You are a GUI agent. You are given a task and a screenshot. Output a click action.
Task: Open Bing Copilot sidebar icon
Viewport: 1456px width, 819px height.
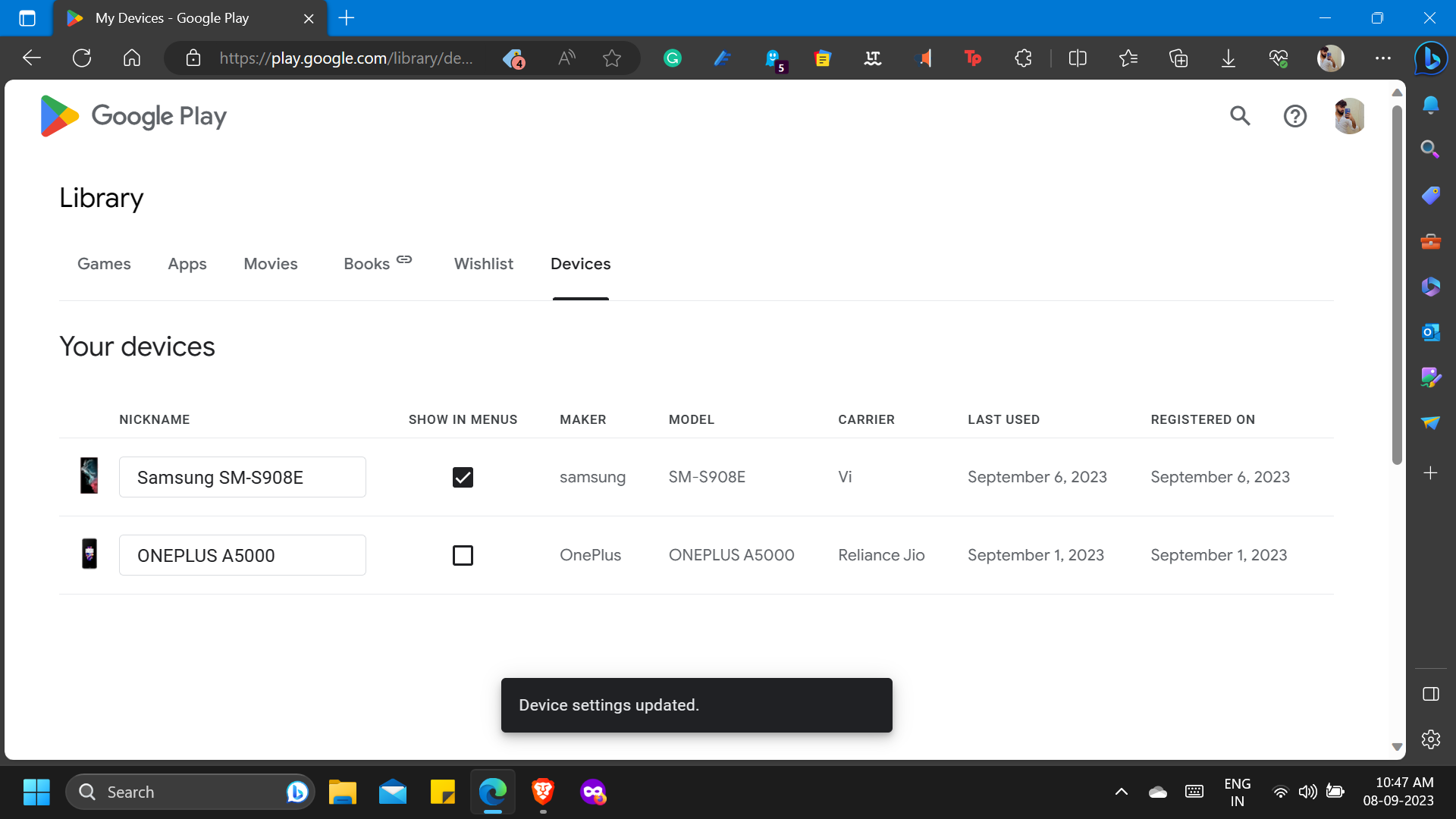[x=1431, y=58]
